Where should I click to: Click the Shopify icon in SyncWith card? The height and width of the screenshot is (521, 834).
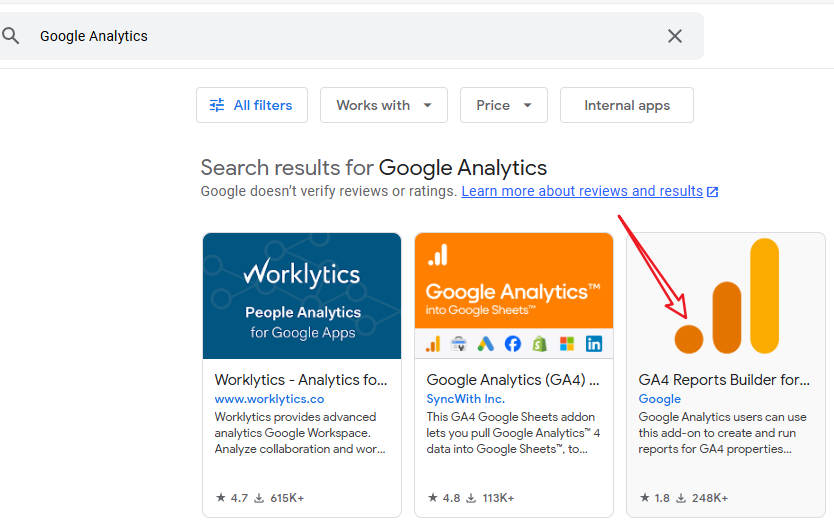click(540, 344)
